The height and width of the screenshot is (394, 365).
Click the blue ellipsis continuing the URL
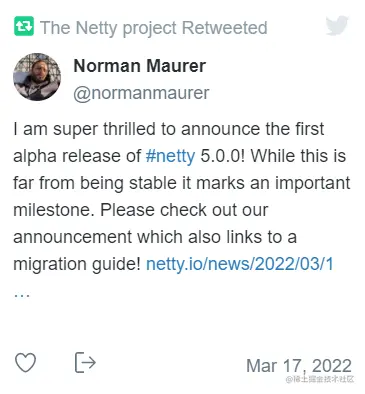click(22, 295)
